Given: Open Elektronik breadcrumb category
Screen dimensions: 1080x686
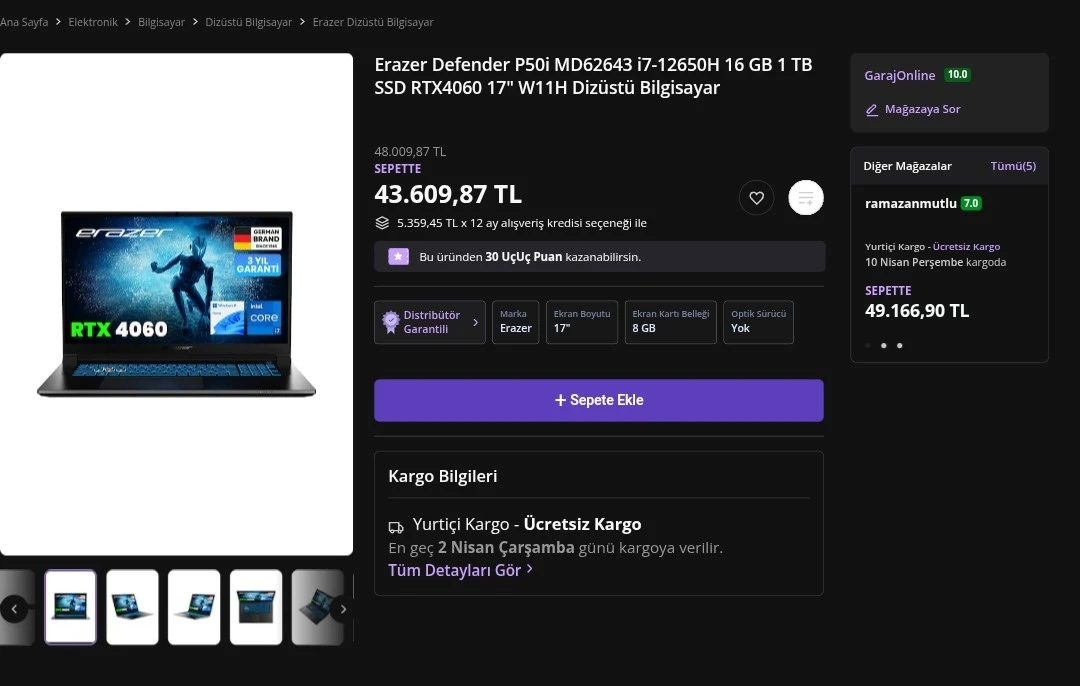Looking at the screenshot, I should coord(93,22).
